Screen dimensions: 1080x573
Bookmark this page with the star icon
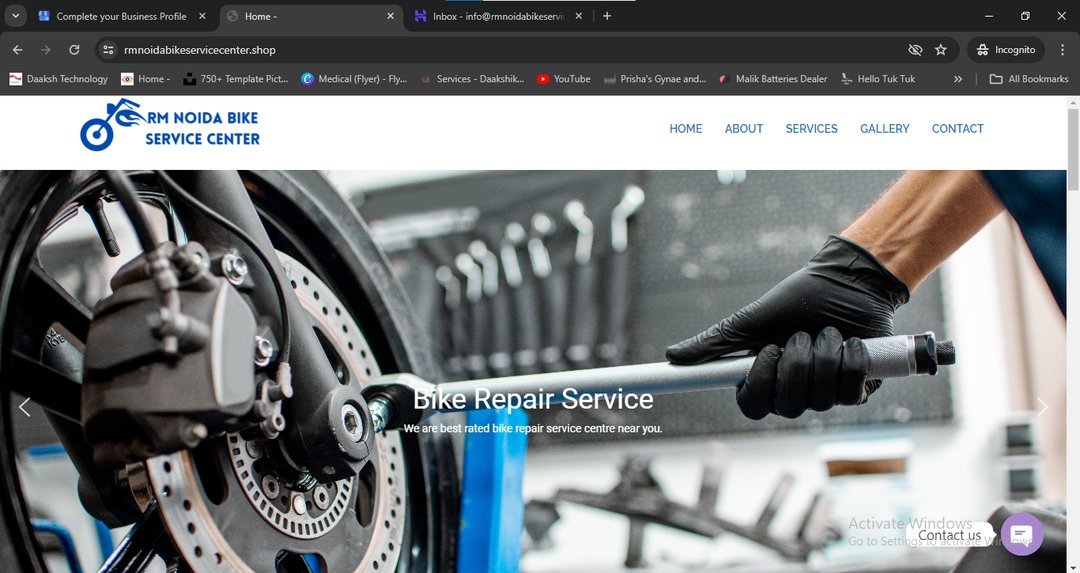[941, 50]
